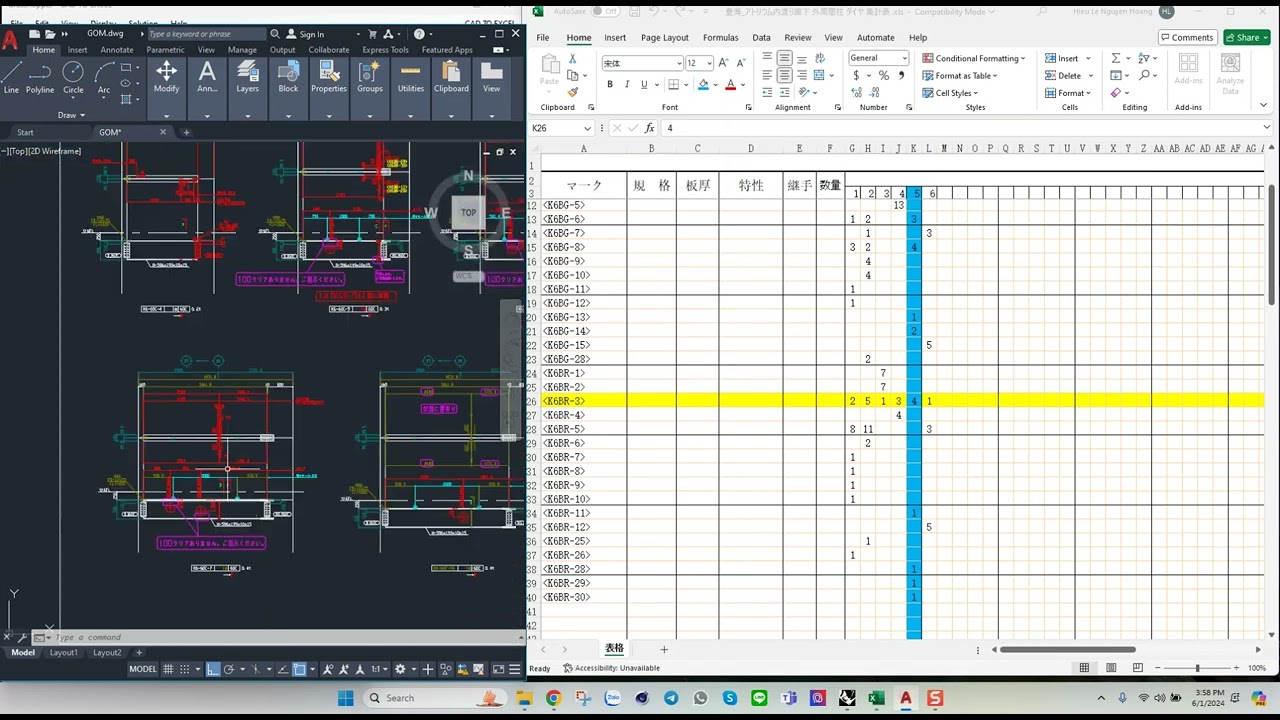Apply Italic formatting in Excel
The width and height of the screenshot is (1280, 720).
coord(627,85)
